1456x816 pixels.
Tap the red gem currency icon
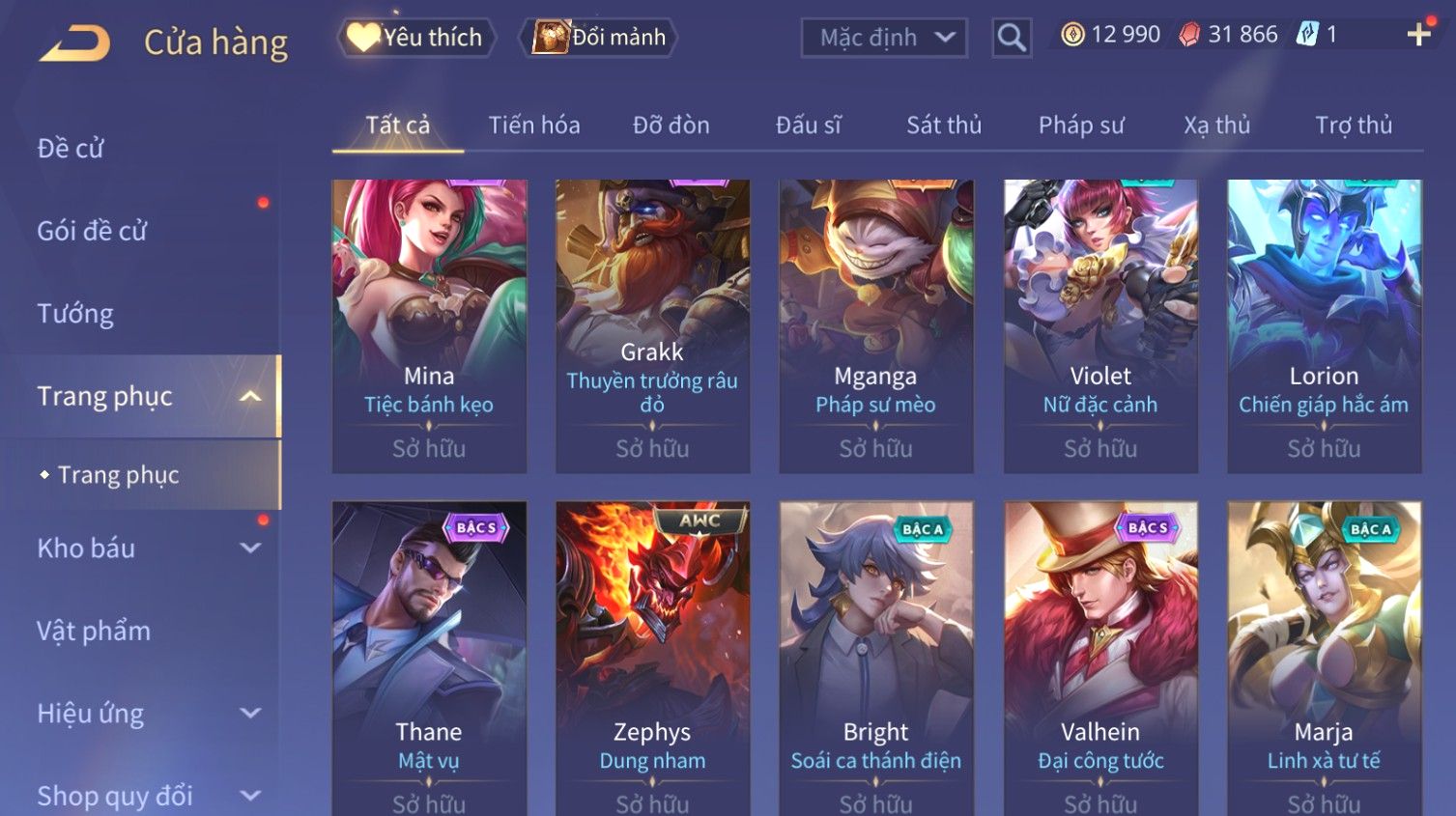tap(1189, 35)
